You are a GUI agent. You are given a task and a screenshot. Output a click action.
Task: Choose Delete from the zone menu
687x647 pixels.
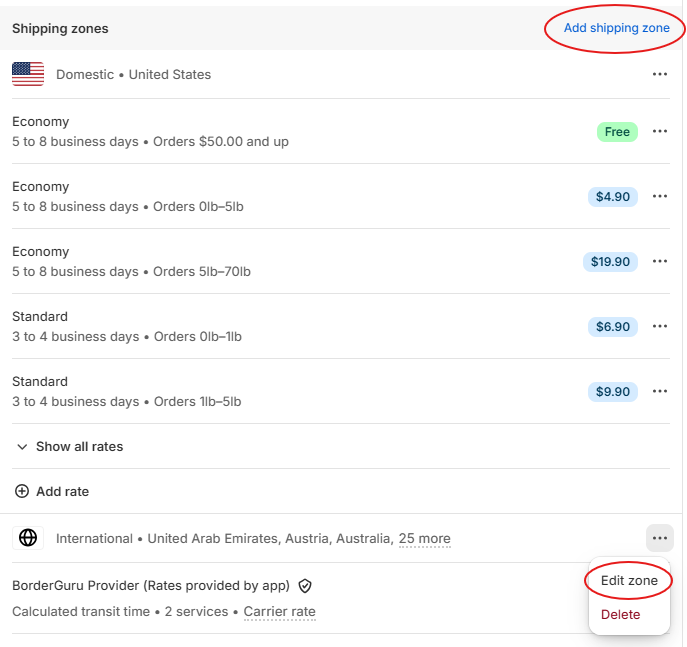click(x=620, y=614)
